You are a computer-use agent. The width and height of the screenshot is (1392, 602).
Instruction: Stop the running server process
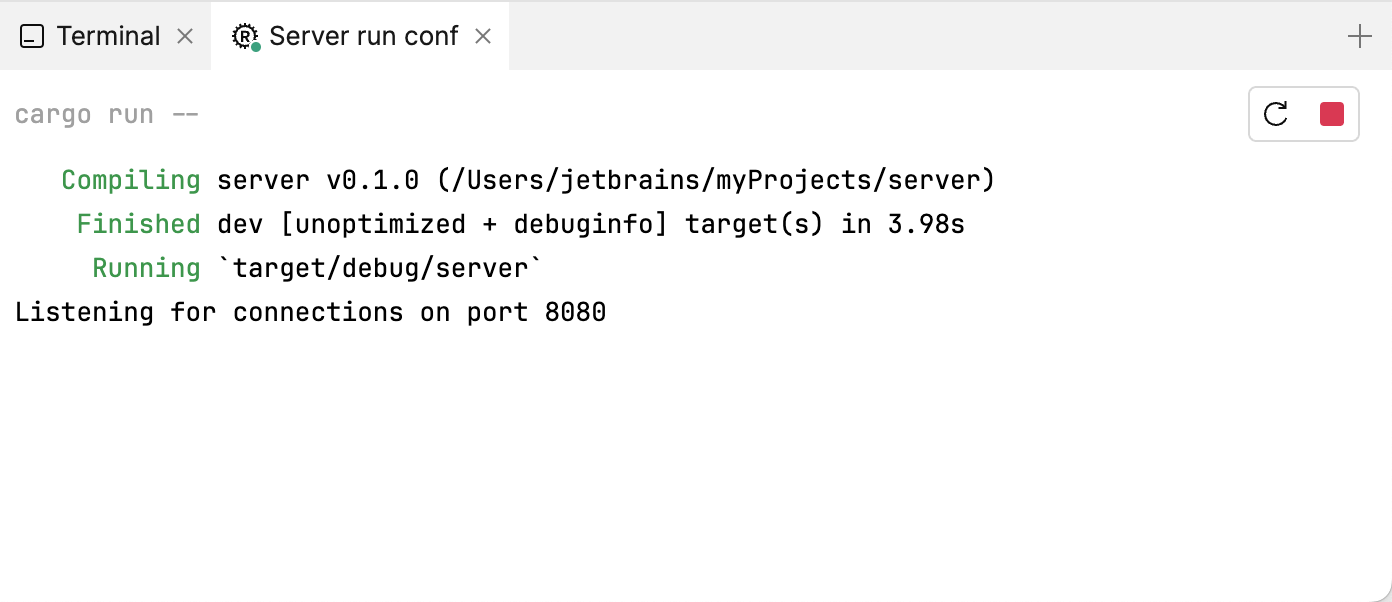click(1331, 114)
